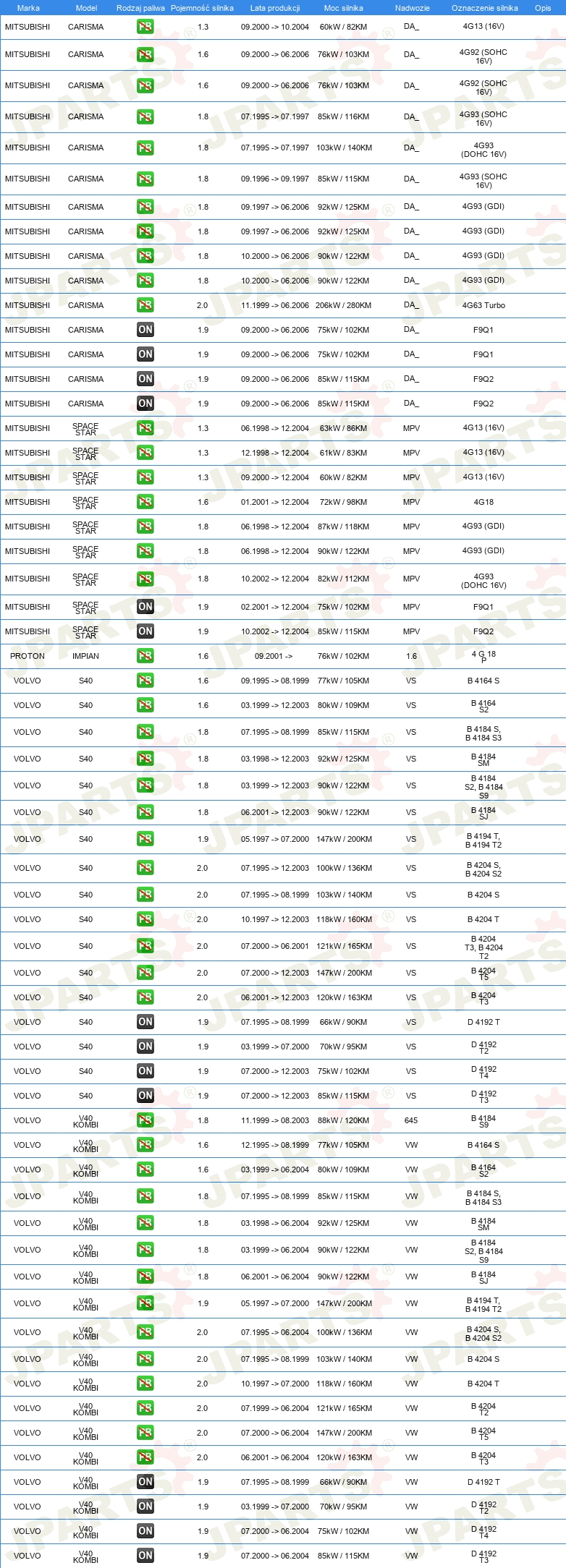Viewport: 566px width, 1568px height.
Task: Click diesel ON icon in Space Star F9Q2 row
Action: click(145, 631)
